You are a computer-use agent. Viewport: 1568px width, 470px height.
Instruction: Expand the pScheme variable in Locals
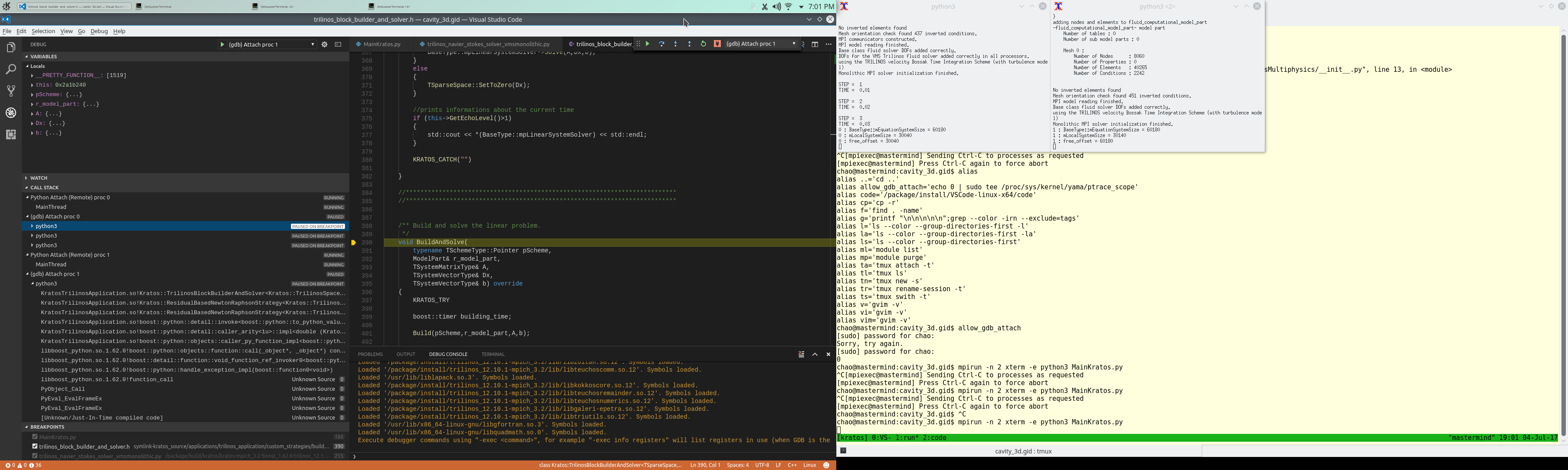[x=32, y=94]
